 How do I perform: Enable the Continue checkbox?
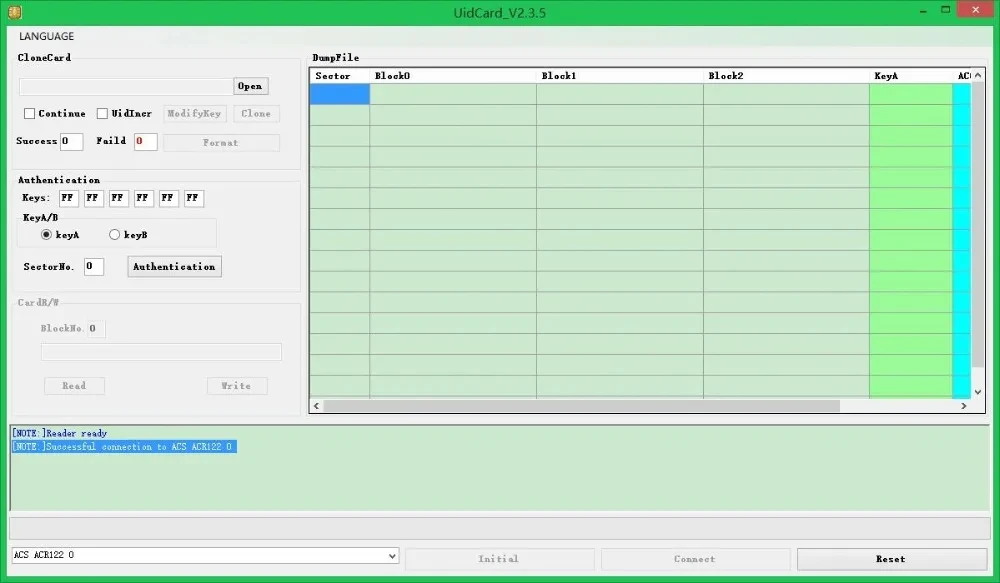tap(29, 114)
